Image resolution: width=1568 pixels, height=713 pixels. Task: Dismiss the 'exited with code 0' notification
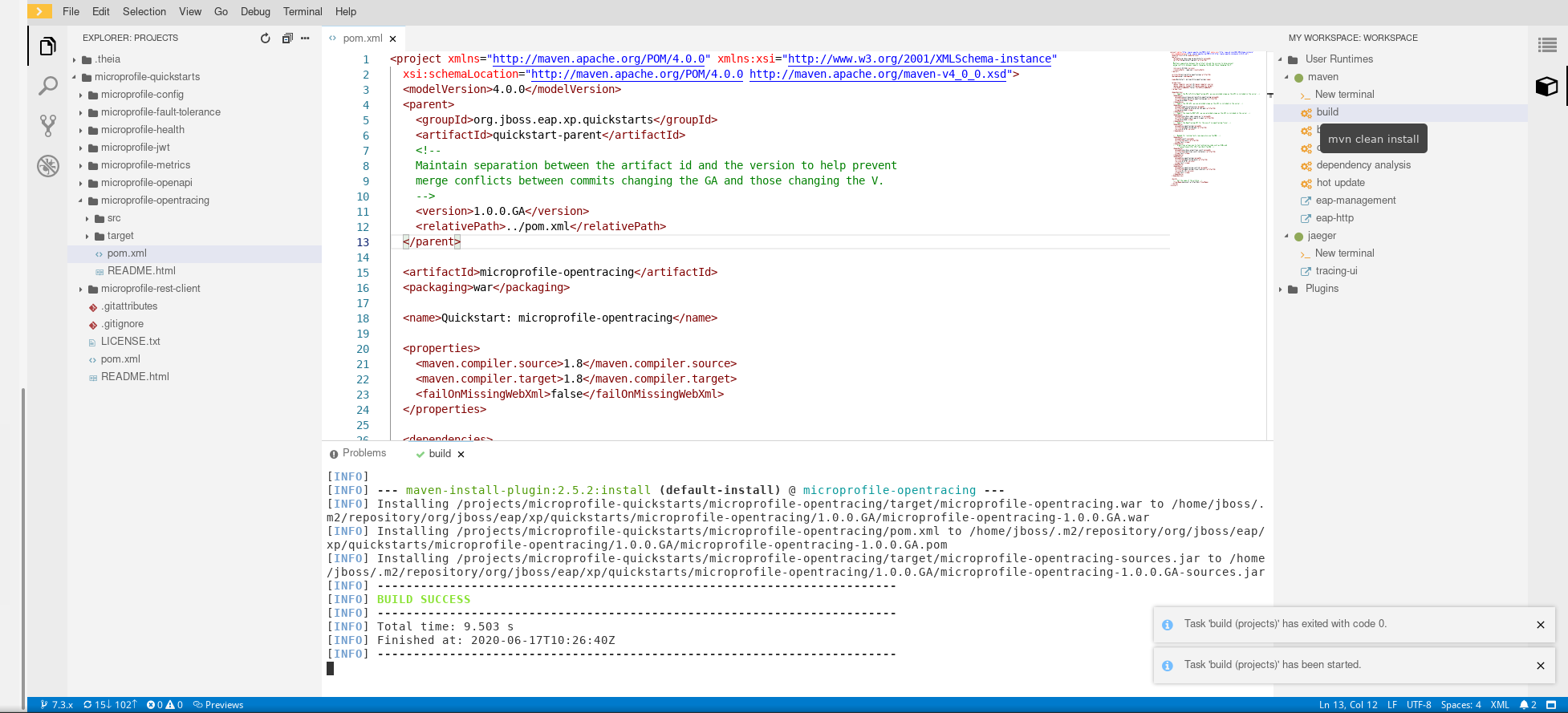point(1540,625)
